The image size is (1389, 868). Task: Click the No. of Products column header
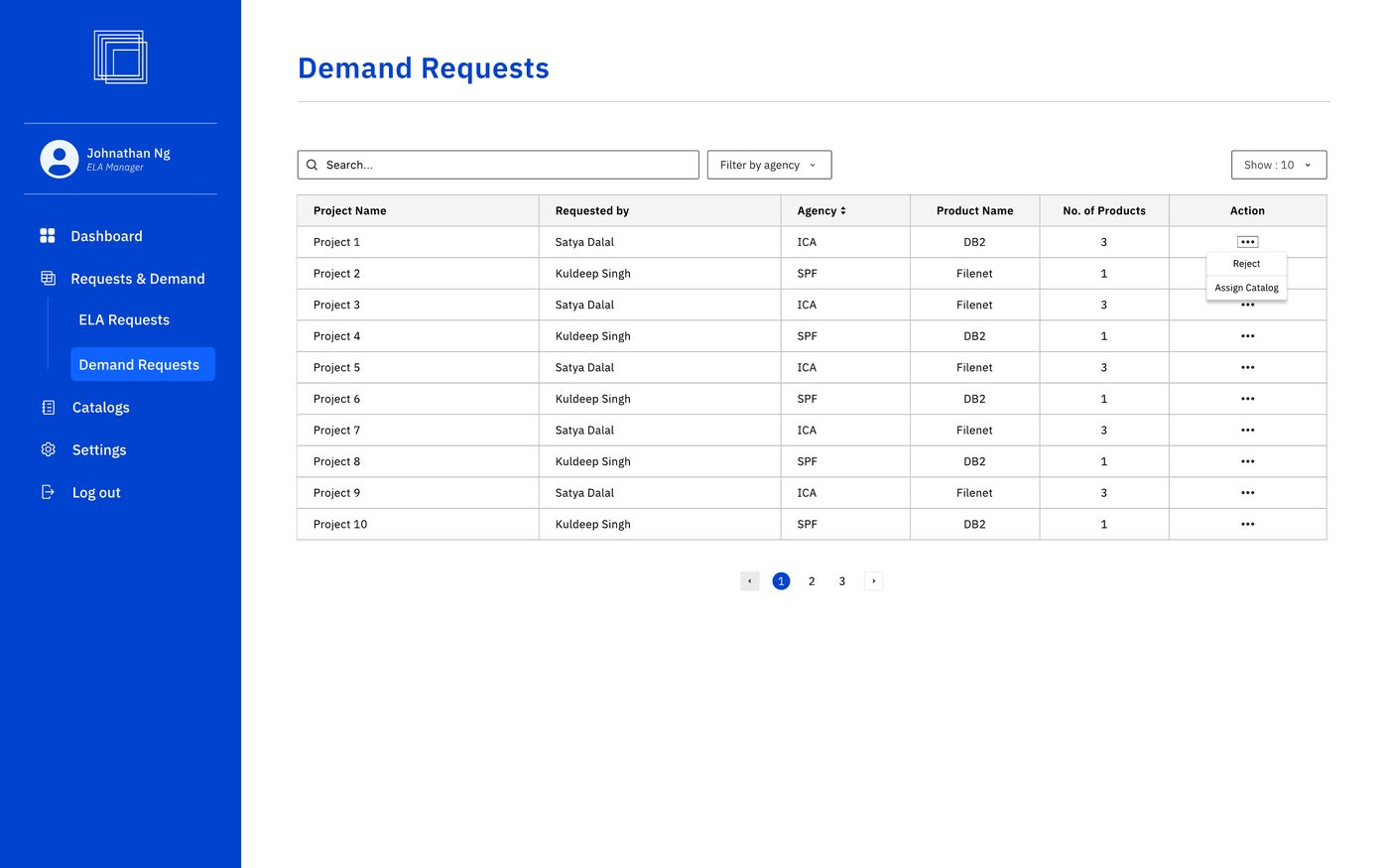[x=1103, y=210]
